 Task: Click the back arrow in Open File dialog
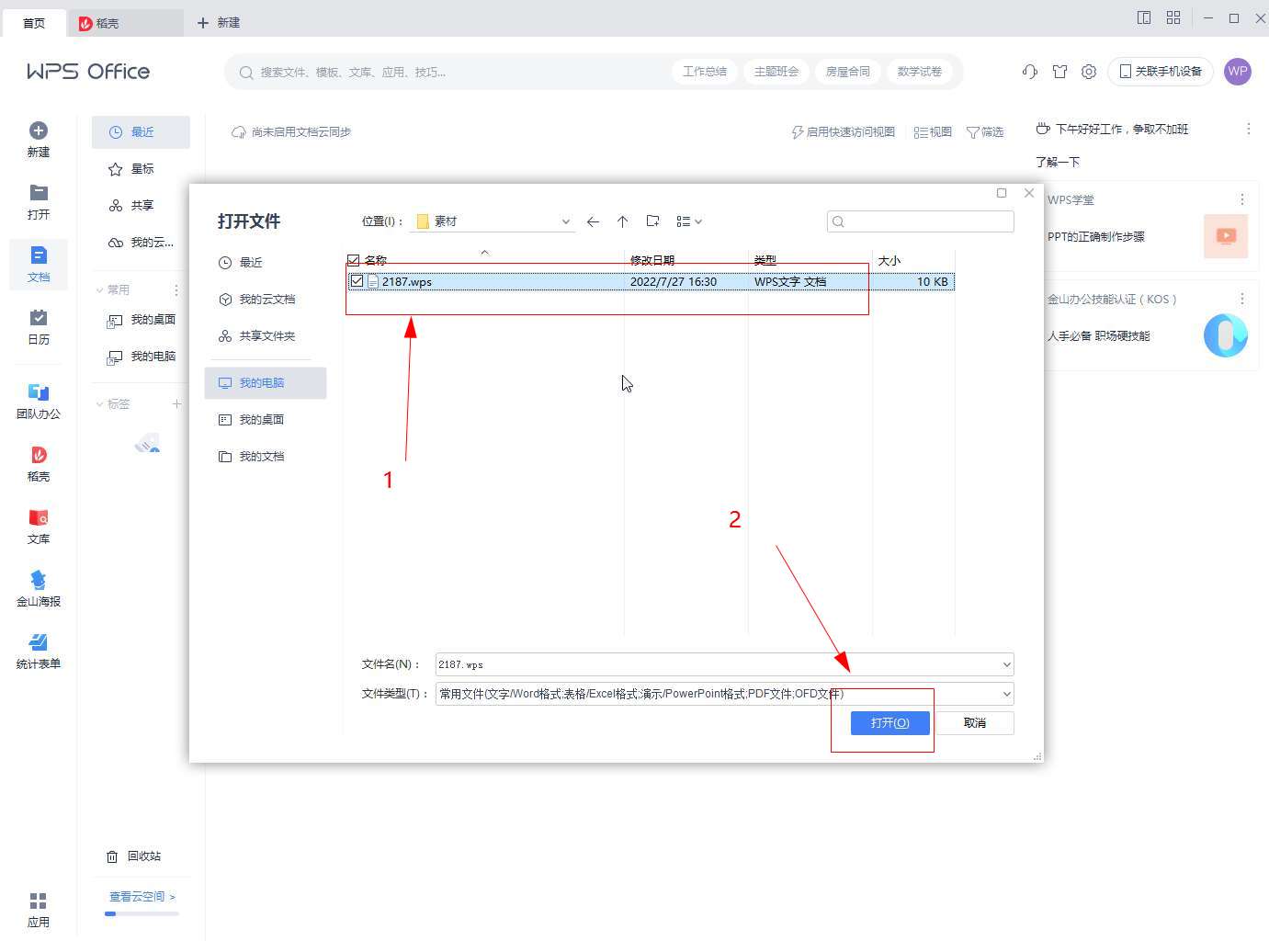pyautogui.click(x=593, y=221)
